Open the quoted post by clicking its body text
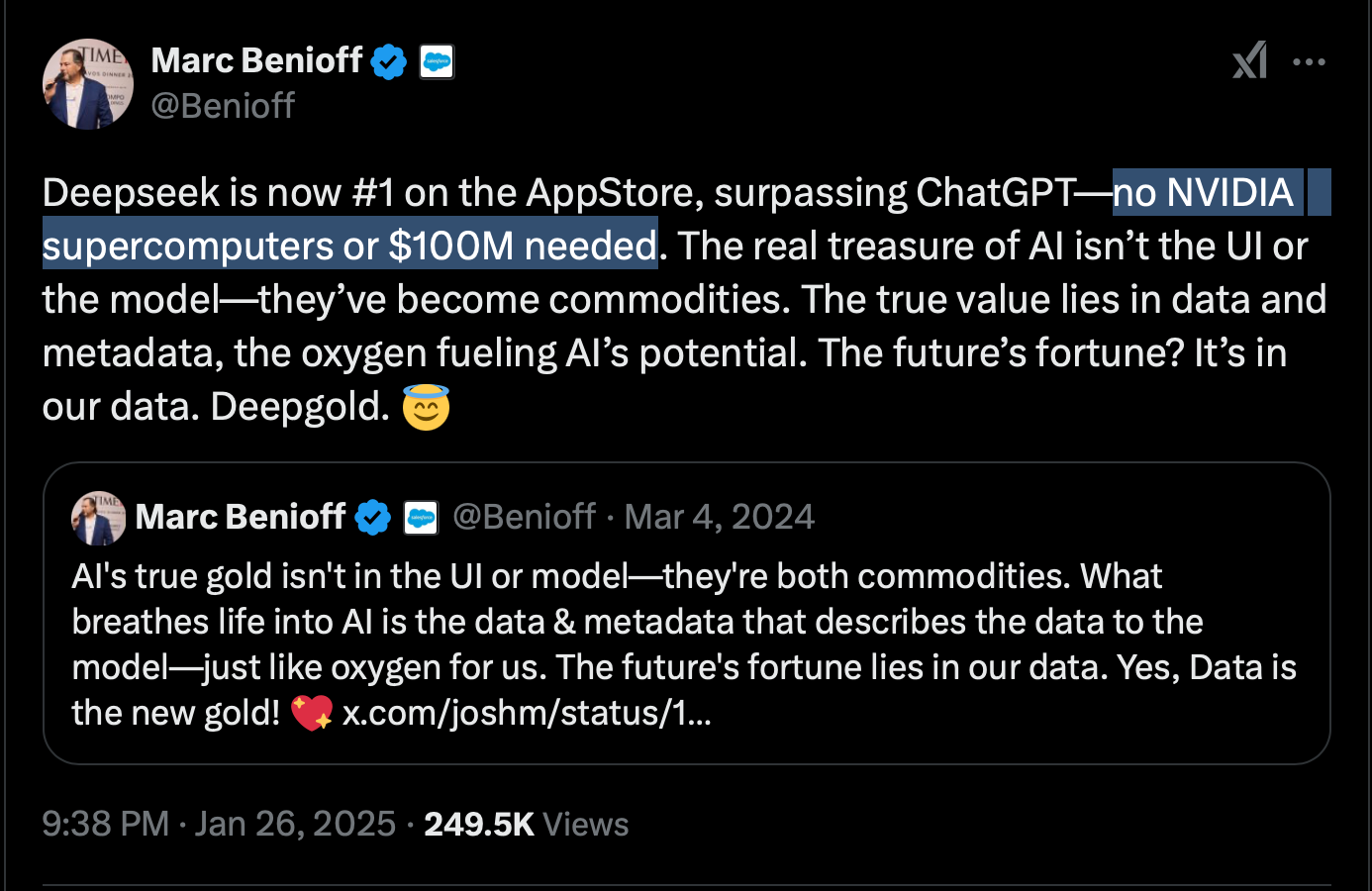This screenshot has width=1372, height=891. 683,624
